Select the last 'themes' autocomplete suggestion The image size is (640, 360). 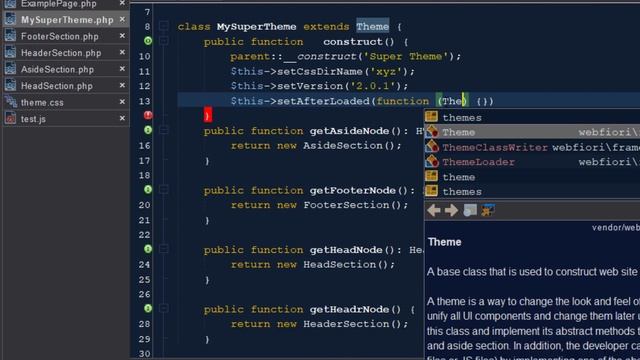[532, 191]
